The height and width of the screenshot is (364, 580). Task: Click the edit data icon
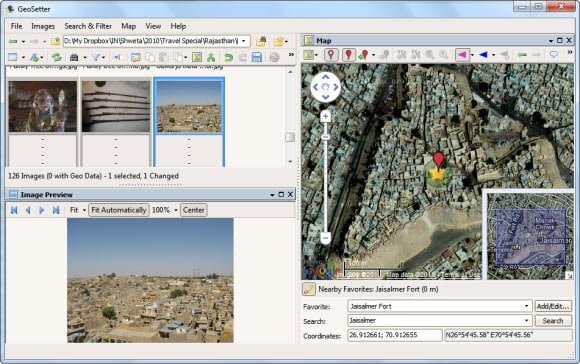[136, 57]
